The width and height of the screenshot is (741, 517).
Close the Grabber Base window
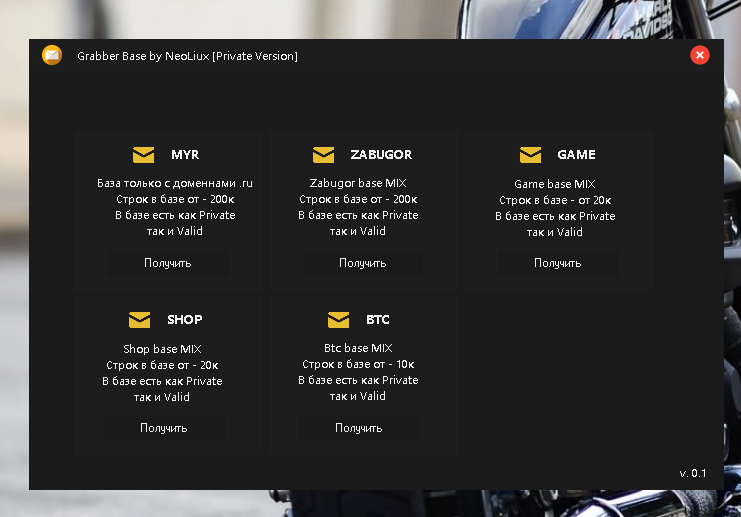(x=700, y=56)
